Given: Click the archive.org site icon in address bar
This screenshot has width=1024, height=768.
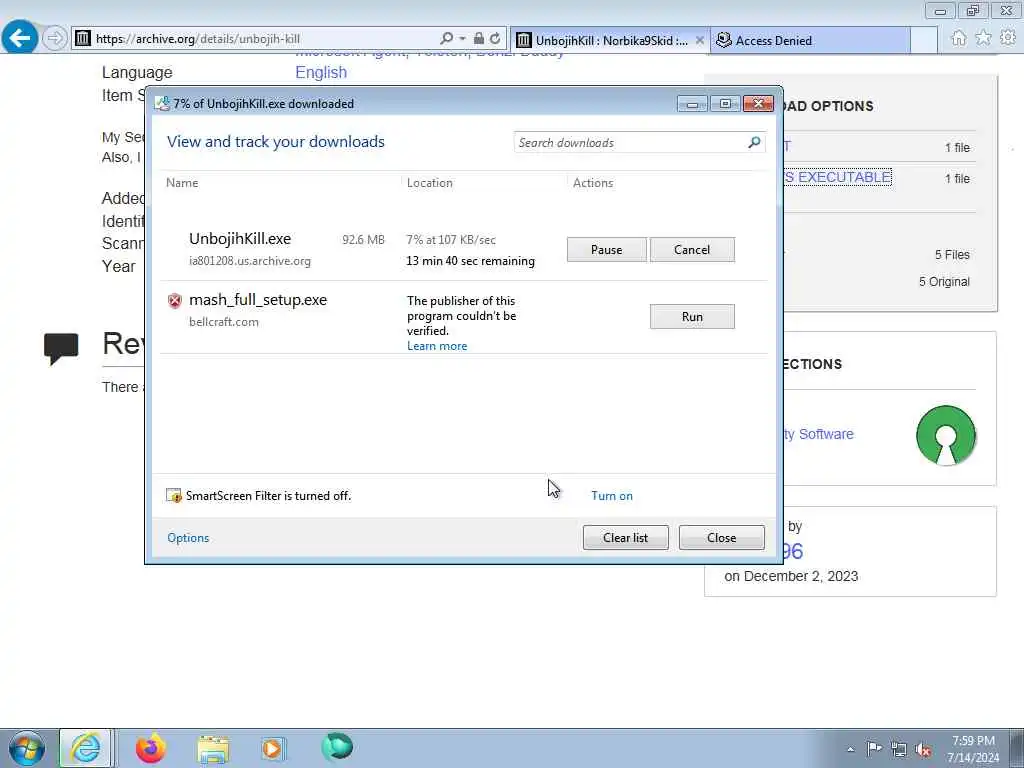Looking at the screenshot, I should click(x=82, y=39).
